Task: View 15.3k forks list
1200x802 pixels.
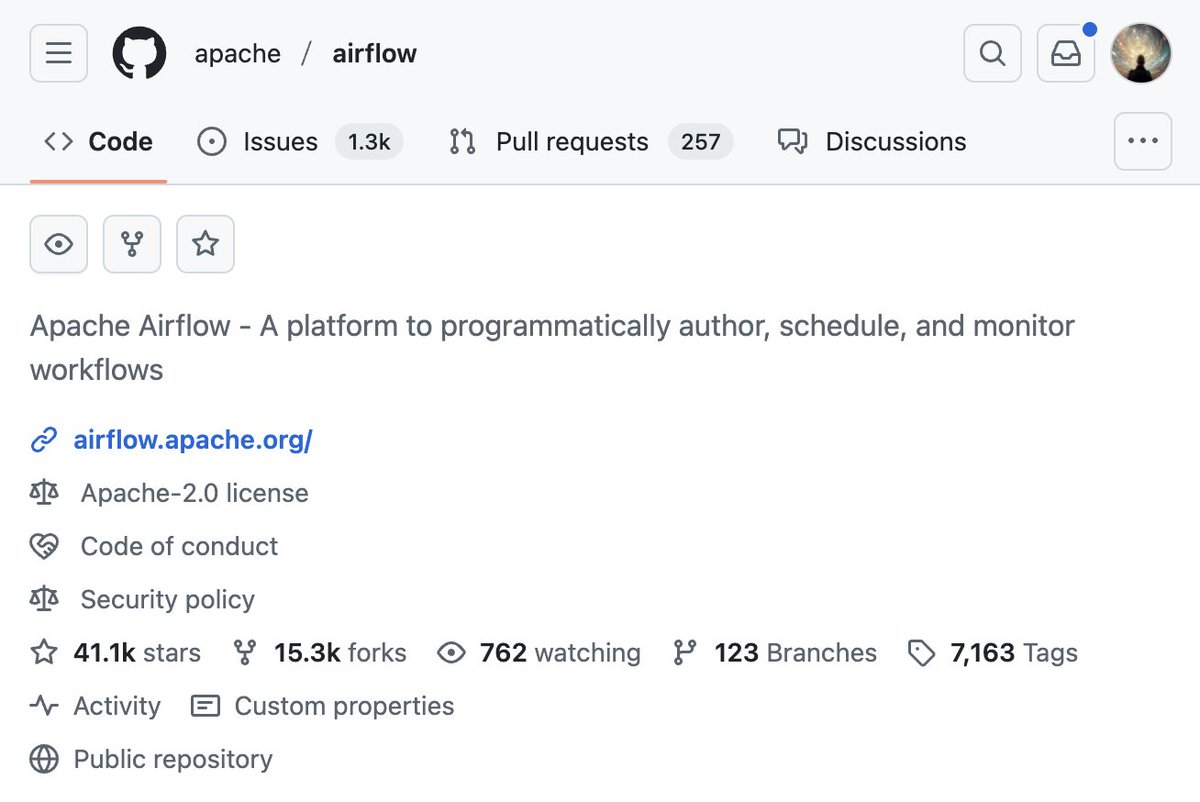Action: (x=340, y=653)
